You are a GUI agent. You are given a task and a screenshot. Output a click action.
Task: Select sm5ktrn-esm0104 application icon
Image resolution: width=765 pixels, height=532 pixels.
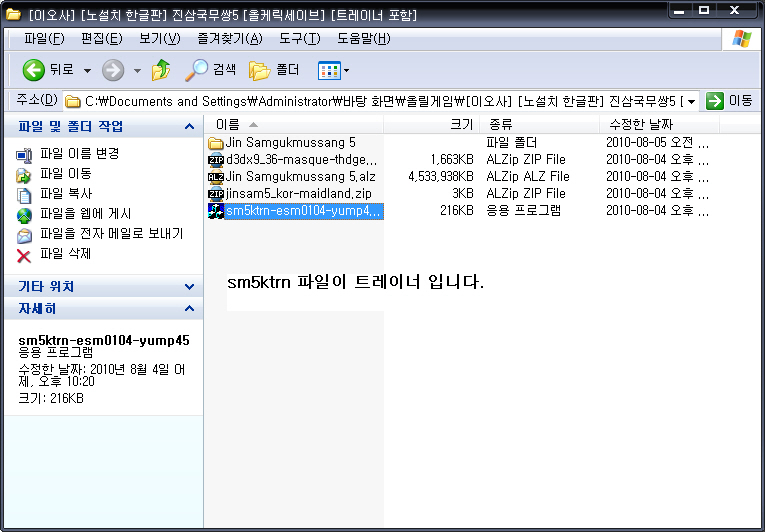coord(215,211)
